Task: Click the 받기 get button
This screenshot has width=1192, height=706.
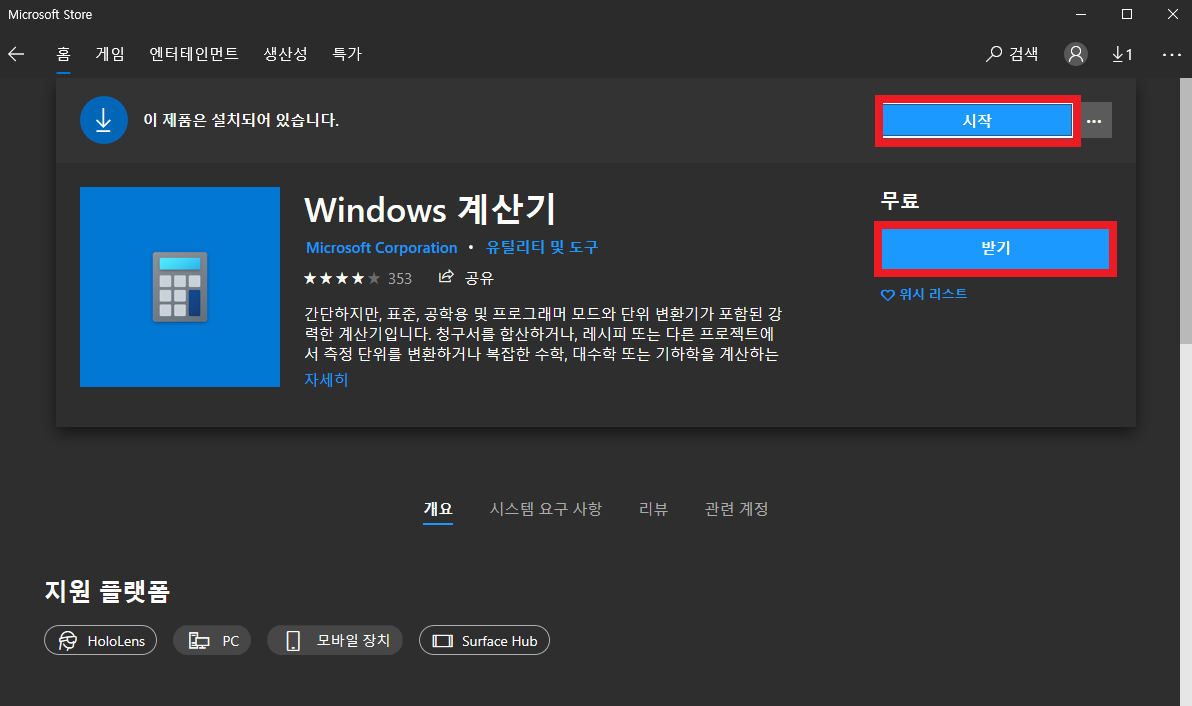Action: click(x=995, y=248)
